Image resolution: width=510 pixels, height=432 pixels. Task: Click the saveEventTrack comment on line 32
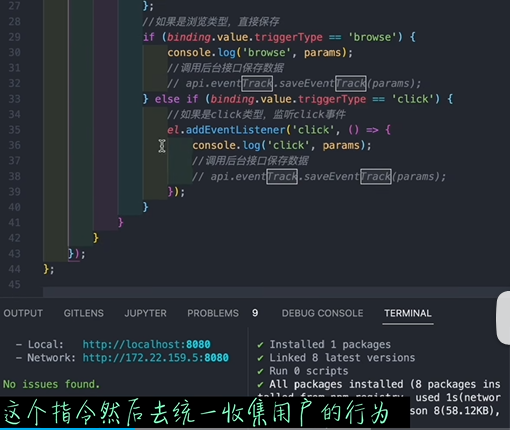pyautogui.click(x=294, y=83)
